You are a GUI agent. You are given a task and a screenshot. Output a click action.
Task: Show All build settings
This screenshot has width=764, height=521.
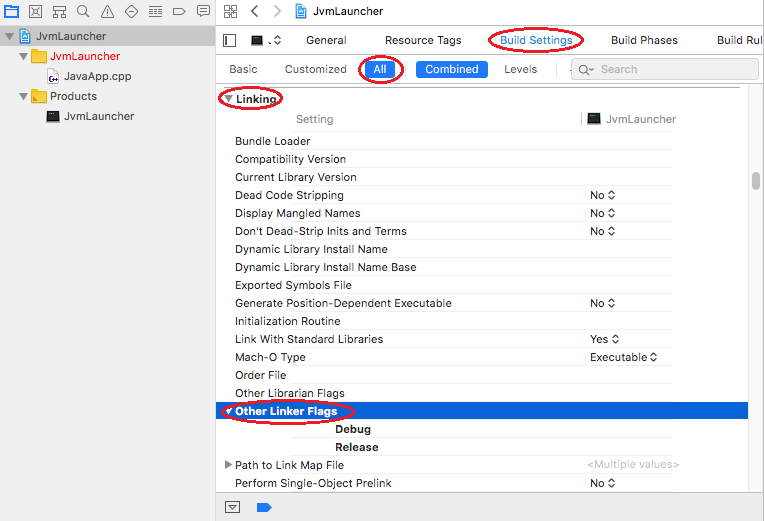tap(380, 69)
